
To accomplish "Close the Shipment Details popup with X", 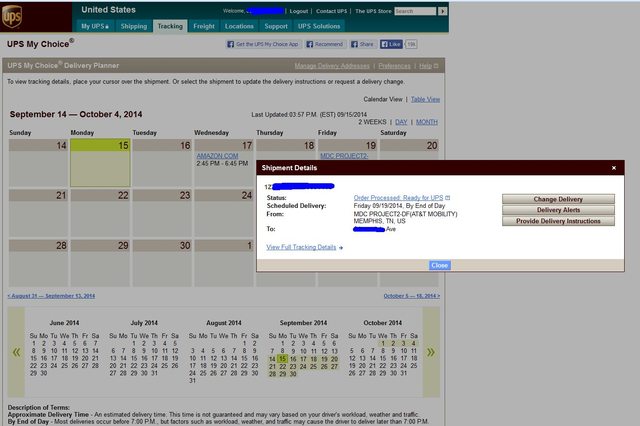I will pyautogui.click(x=613, y=168).
